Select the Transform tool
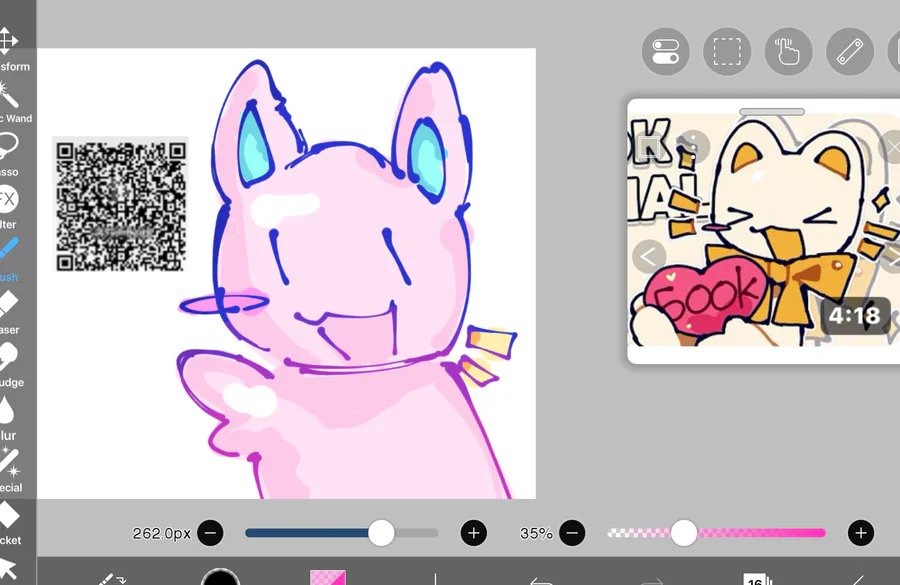The height and width of the screenshot is (585, 900). (9, 49)
